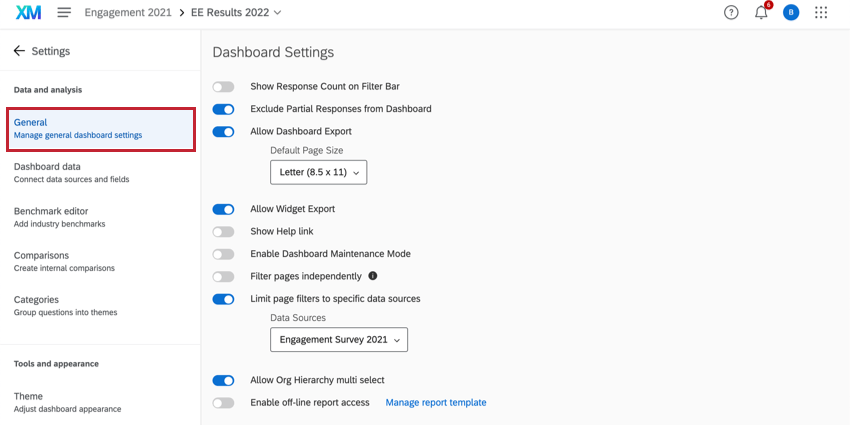Turn off Allow Dashboard Export toggle
Viewport: 850px width, 425px height.
point(223,131)
